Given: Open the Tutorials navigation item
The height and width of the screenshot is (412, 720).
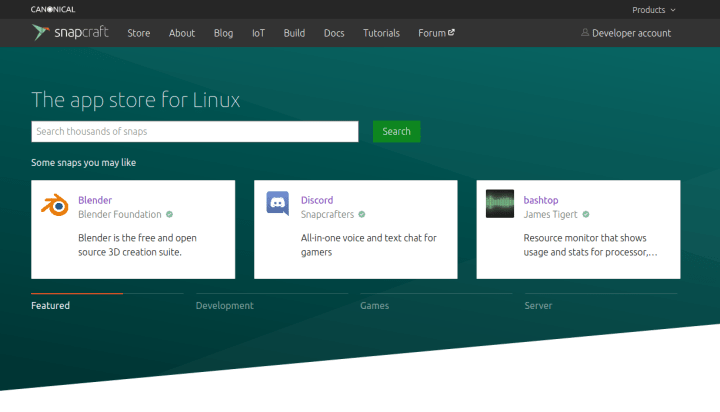Looking at the screenshot, I should point(381,33).
